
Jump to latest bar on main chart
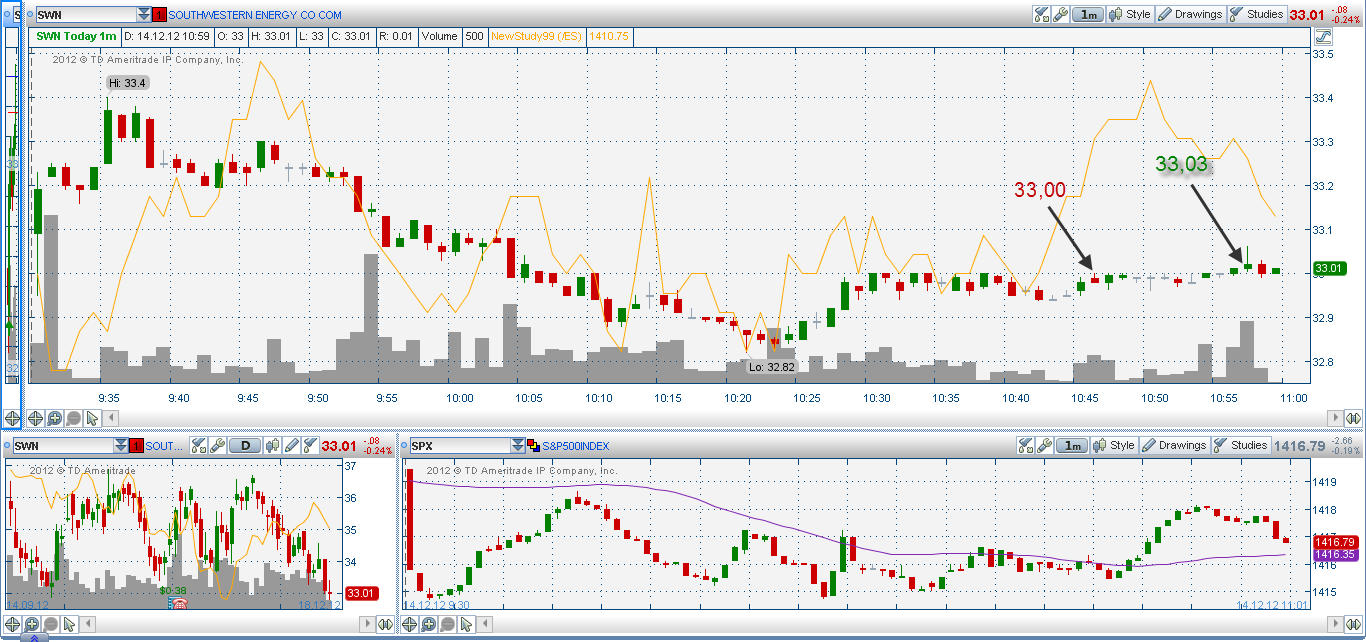click(1353, 417)
